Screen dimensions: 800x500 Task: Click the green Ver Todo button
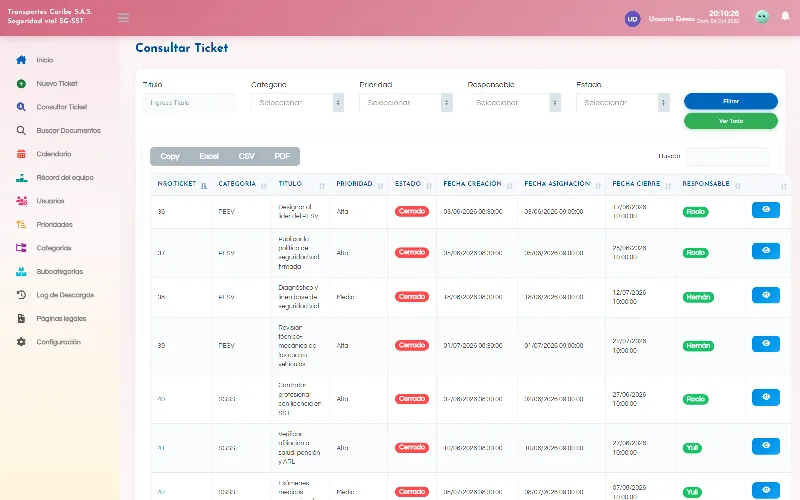(731, 121)
